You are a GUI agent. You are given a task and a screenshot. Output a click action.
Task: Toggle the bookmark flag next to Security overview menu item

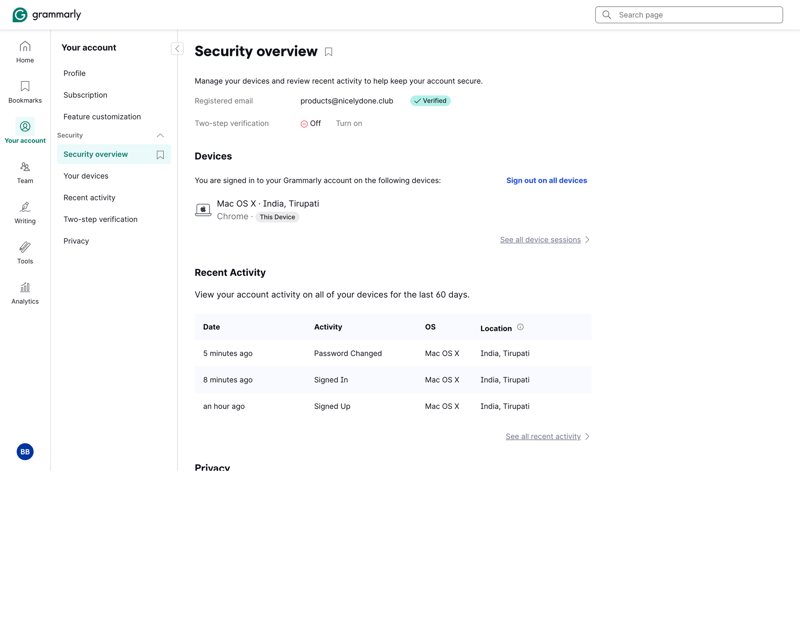point(160,155)
